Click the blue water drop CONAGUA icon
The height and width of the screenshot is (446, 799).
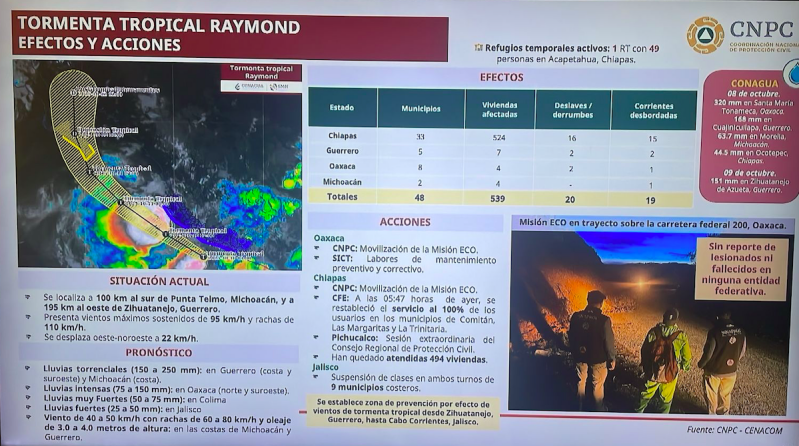tap(792, 73)
